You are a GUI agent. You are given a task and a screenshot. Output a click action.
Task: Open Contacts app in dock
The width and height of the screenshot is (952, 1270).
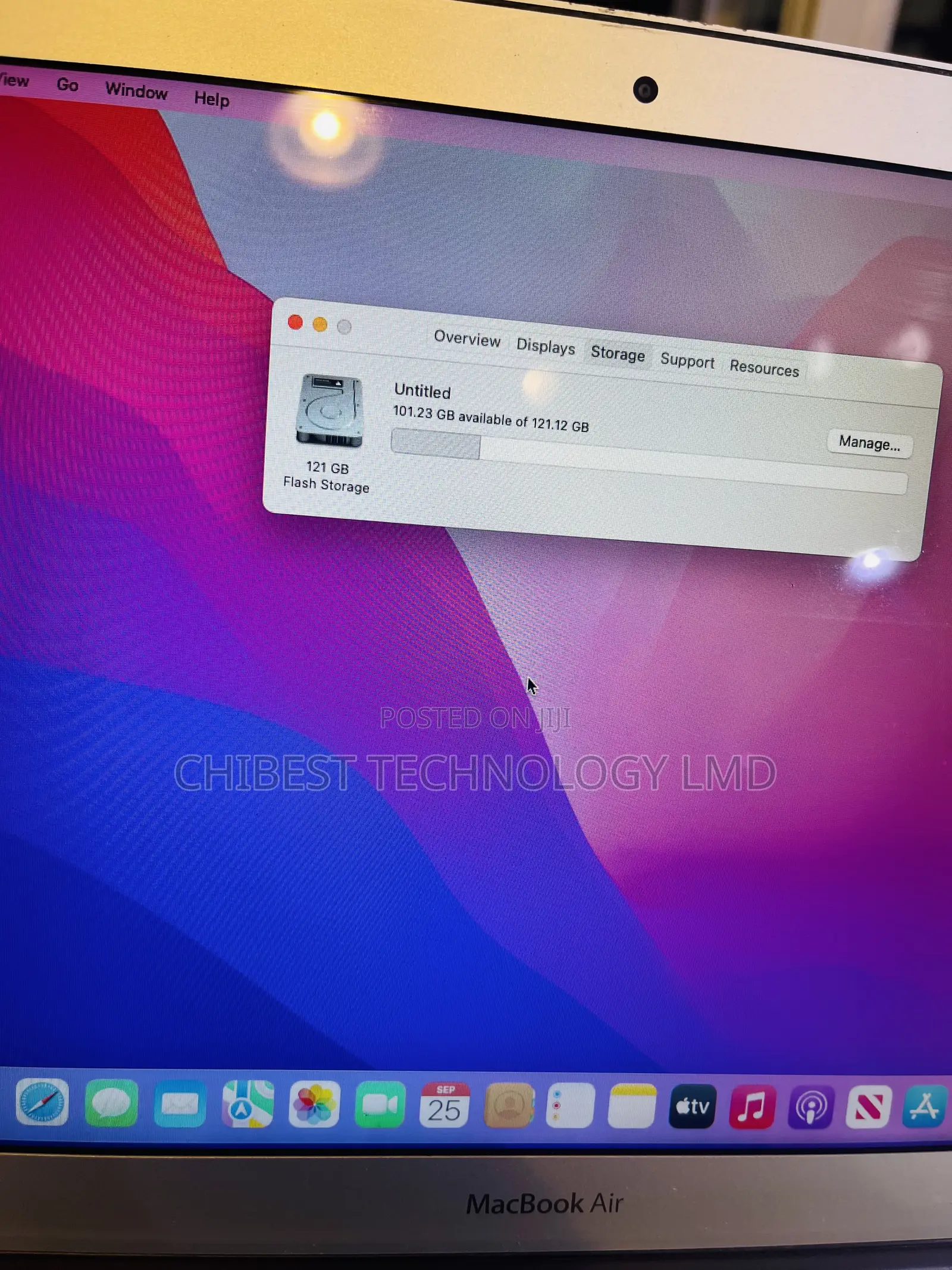[509, 1105]
